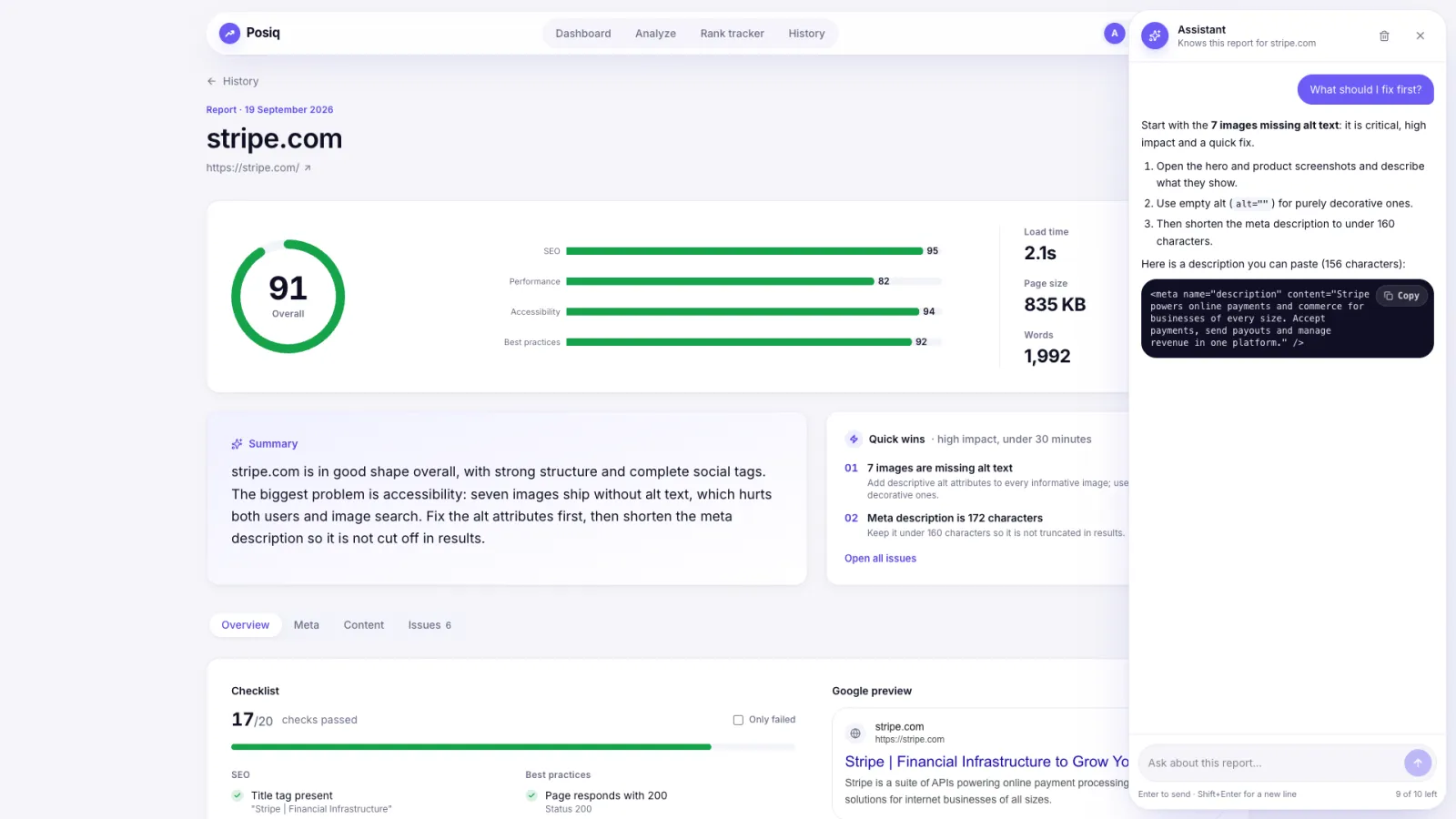Image resolution: width=1456 pixels, height=819 pixels.
Task: Click the globe icon in Google preview
Action: pyautogui.click(x=855, y=733)
